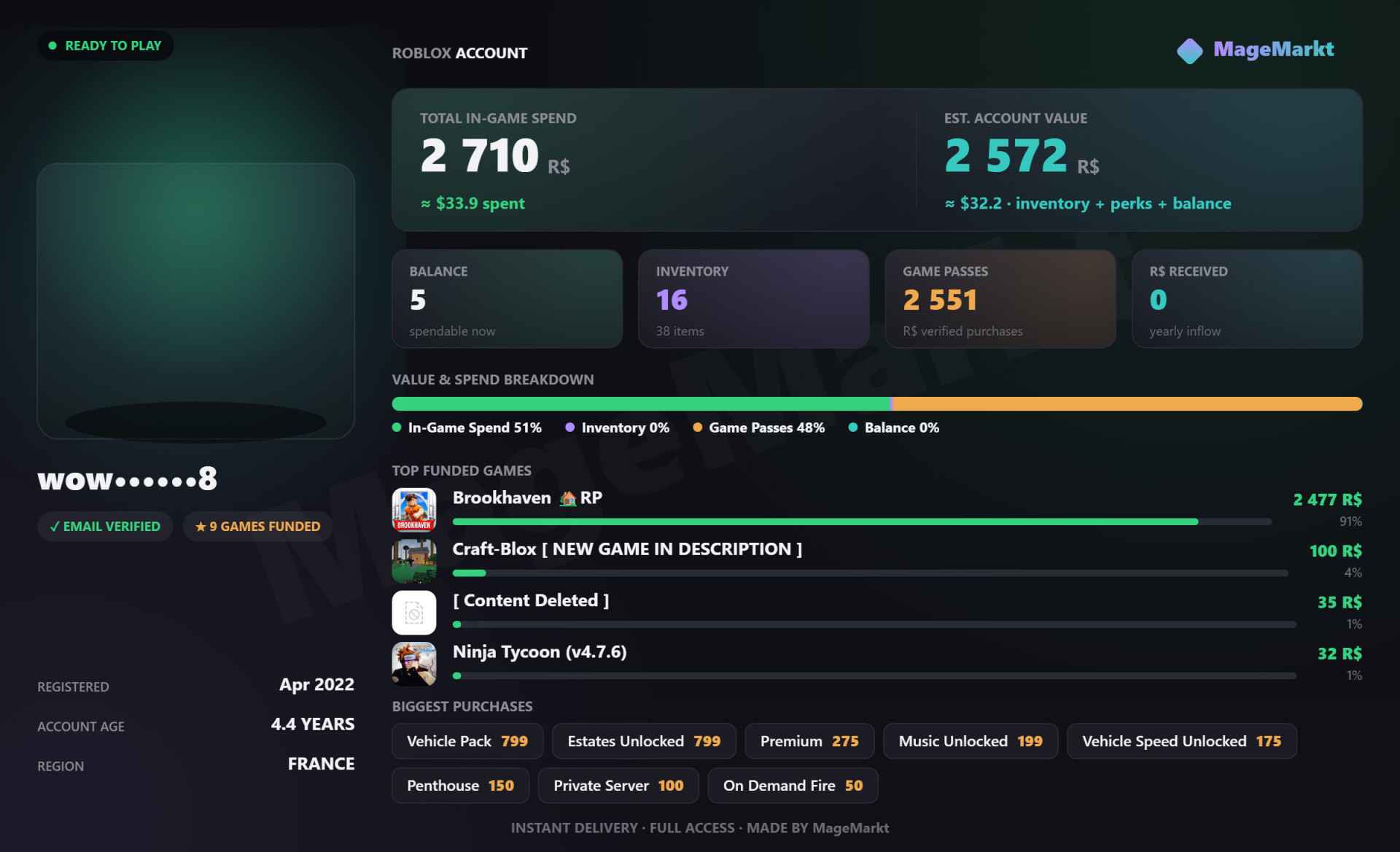Select the Penthouse 150 chip
This screenshot has height=852, width=1400.
(460, 786)
